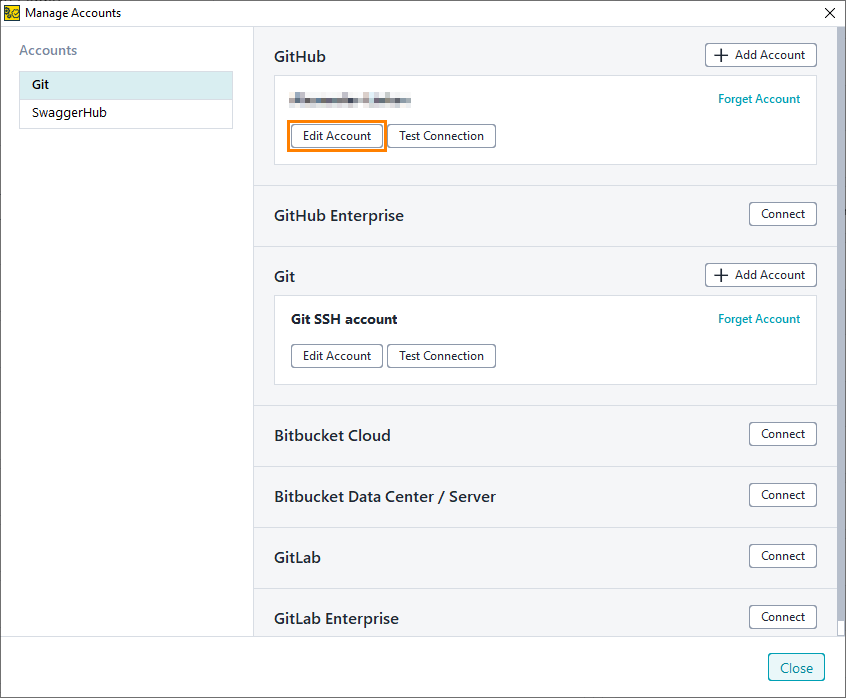The width and height of the screenshot is (846, 698).
Task: Click the blurred GitHub account name
Action: tap(350, 99)
